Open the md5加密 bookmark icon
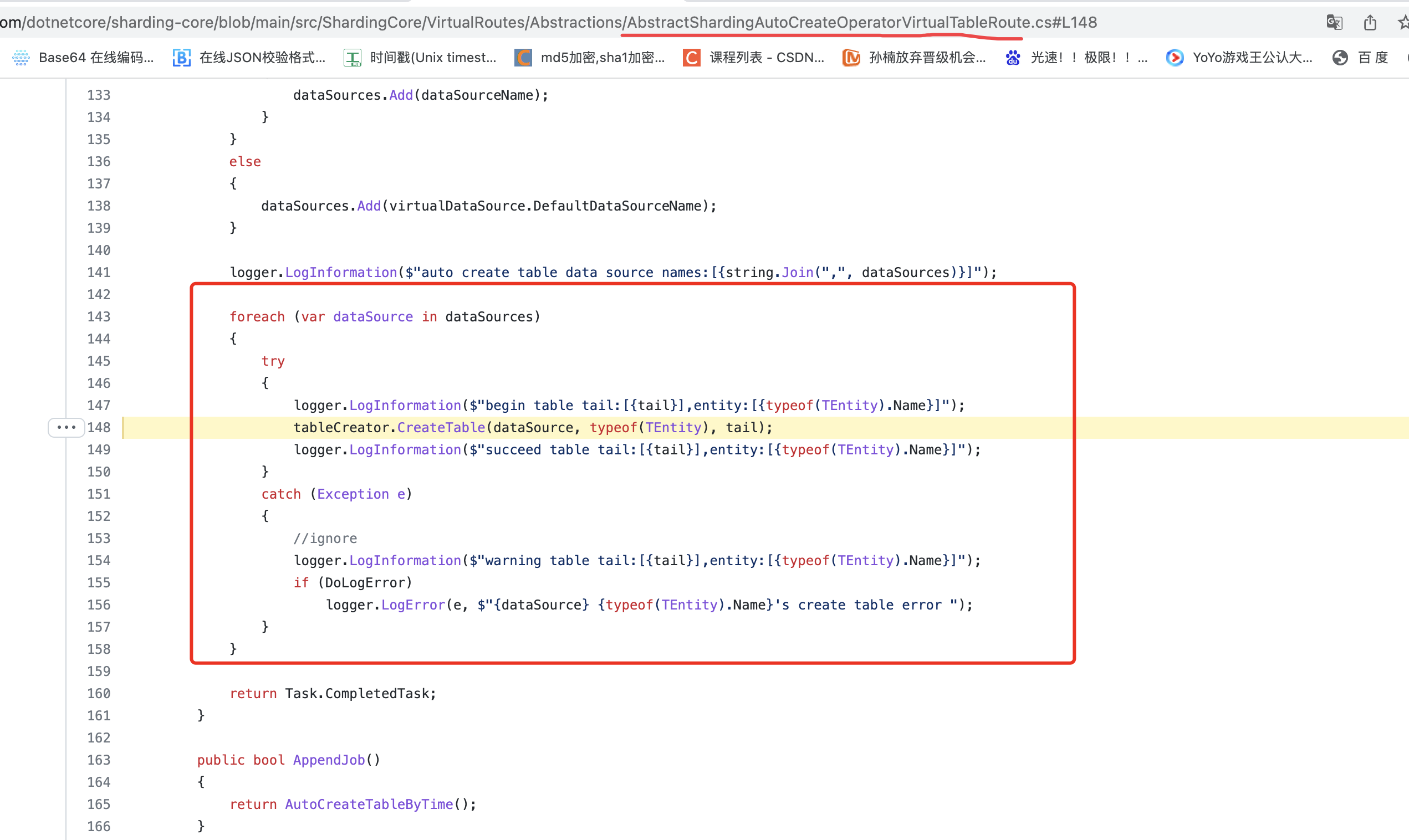This screenshot has height=840, width=1409. pyautogui.click(x=523, y=57)
